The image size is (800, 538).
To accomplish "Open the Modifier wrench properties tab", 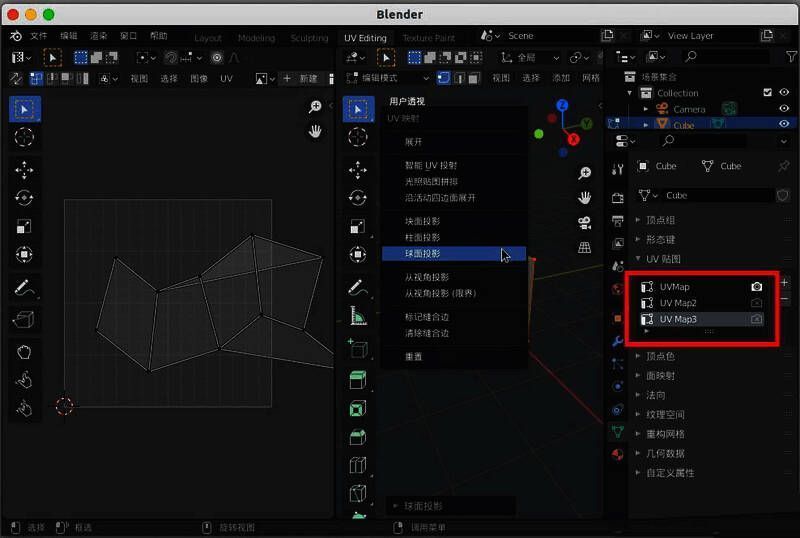I will pos(617,342).
